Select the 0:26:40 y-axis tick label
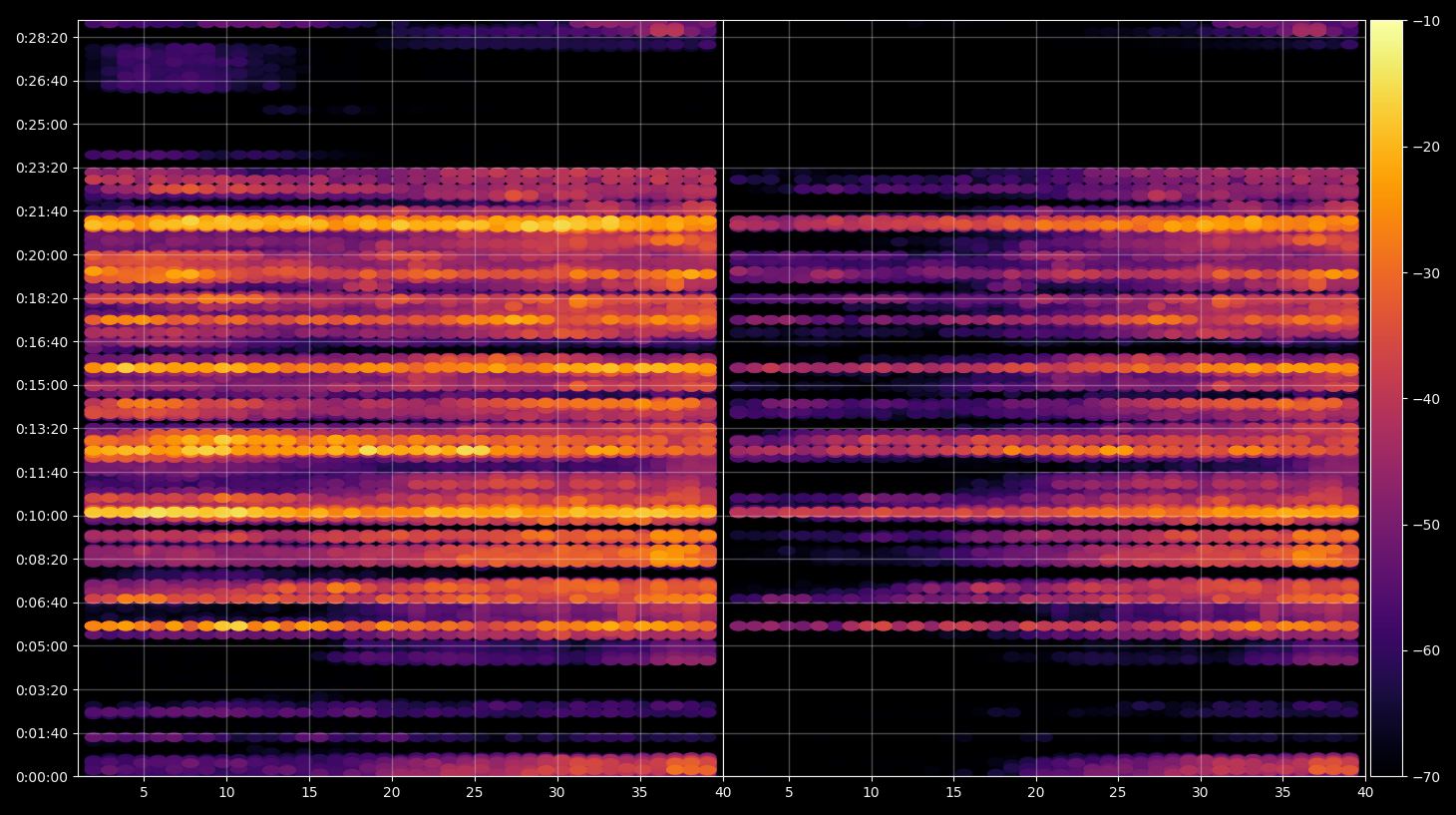1456x815 pixels. 42,81
